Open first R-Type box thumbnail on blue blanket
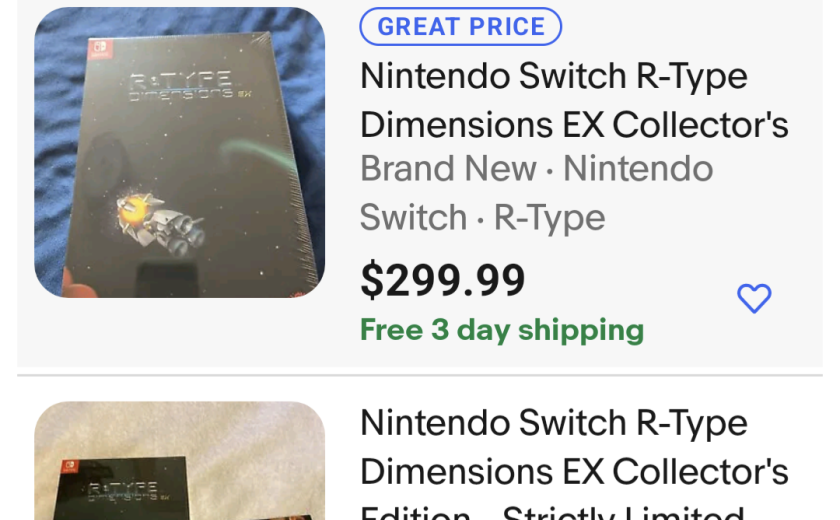 tap(180, 152)
